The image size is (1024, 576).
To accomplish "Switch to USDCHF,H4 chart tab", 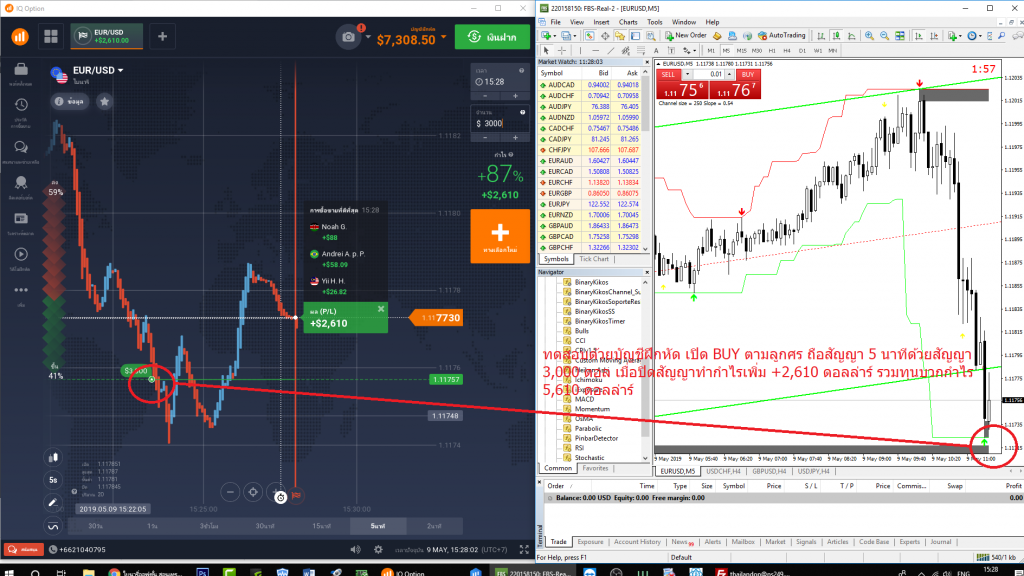I will pos(723,472).
